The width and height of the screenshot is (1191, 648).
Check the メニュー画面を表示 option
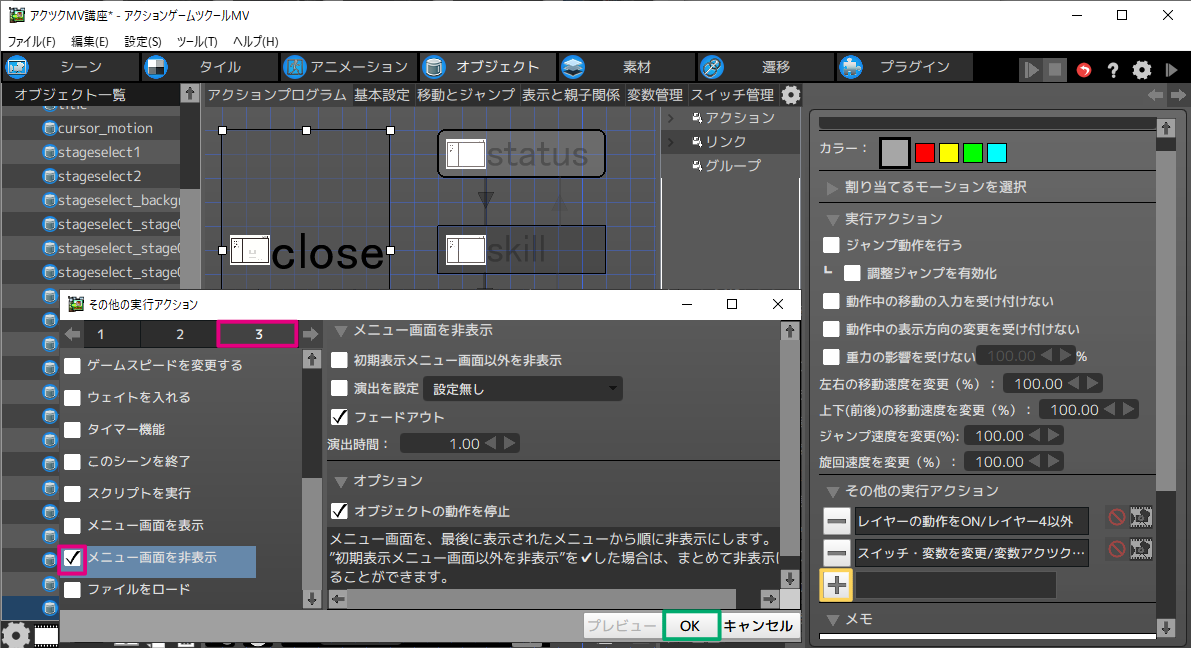73,526
